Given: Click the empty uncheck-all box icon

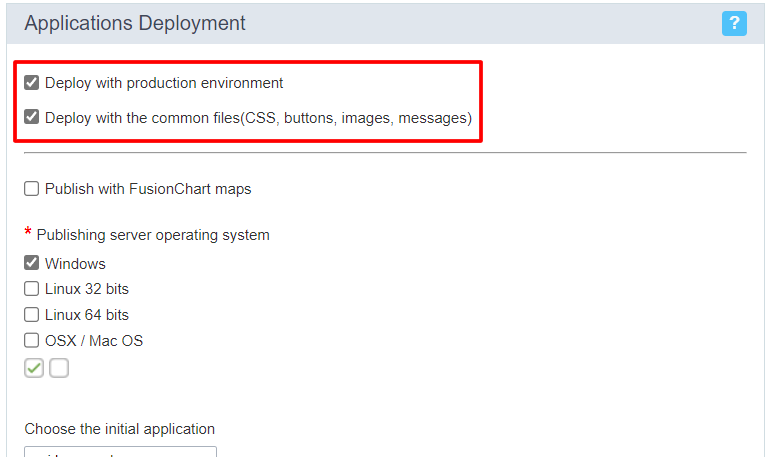Looking at the screenshot, I should (59, 368).
